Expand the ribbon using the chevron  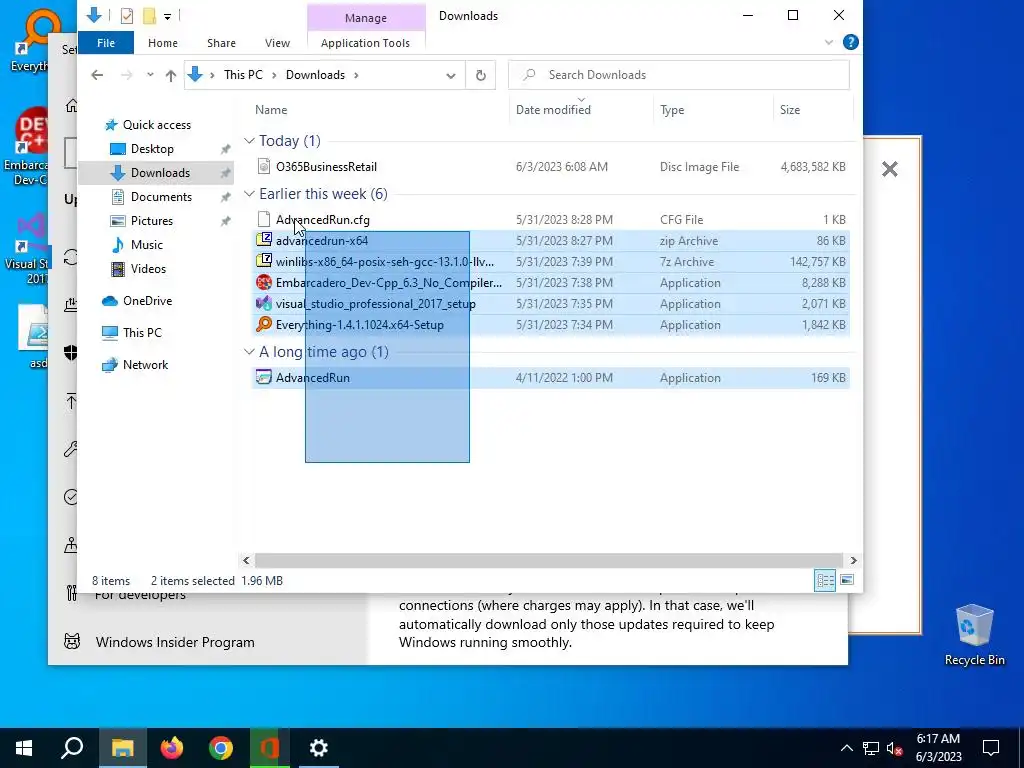829,42
